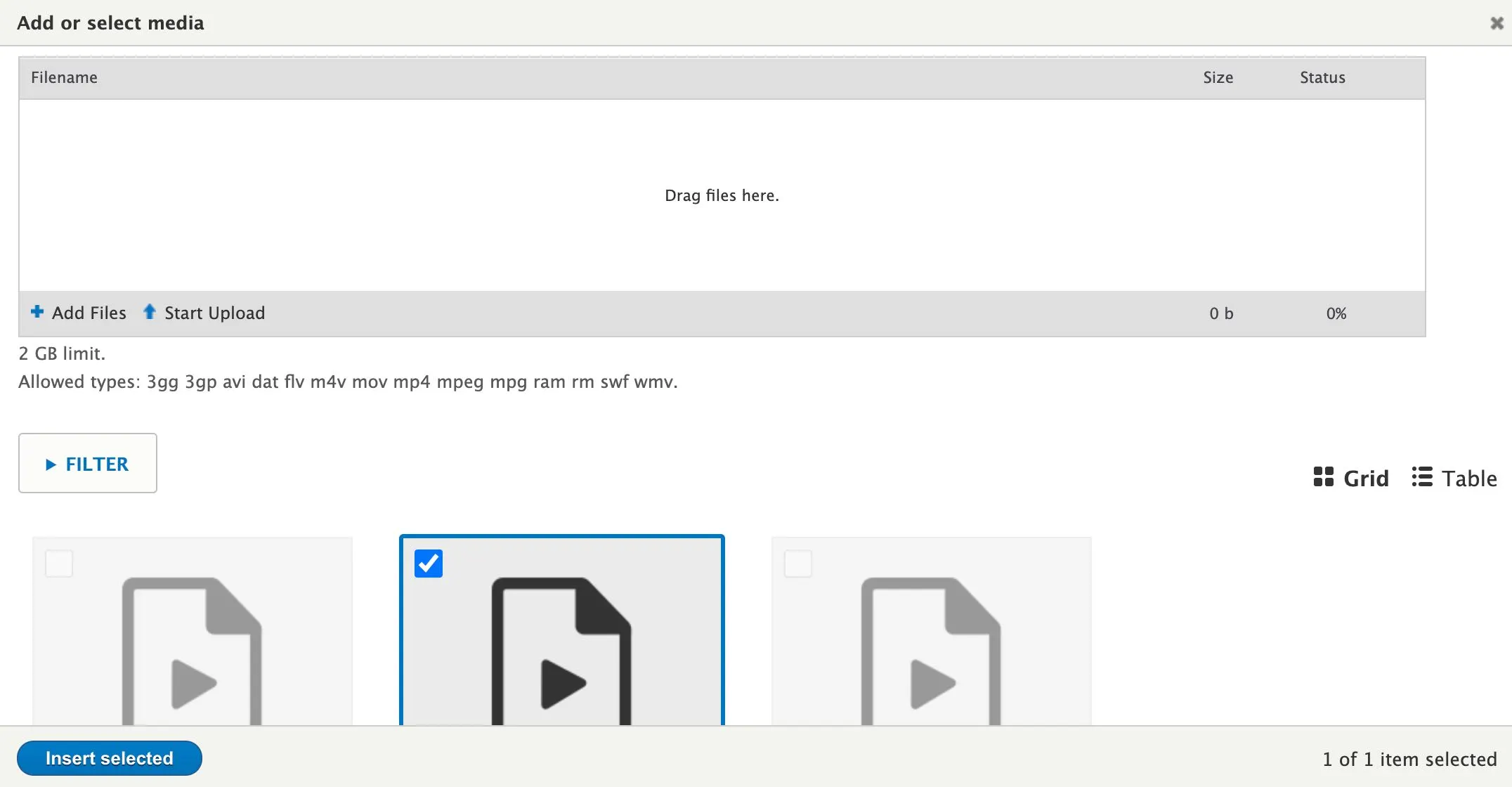Viewport: 1512px width, 787px height.
Task: Click the Drag files here drop area
Action: [x=722, y=195]
